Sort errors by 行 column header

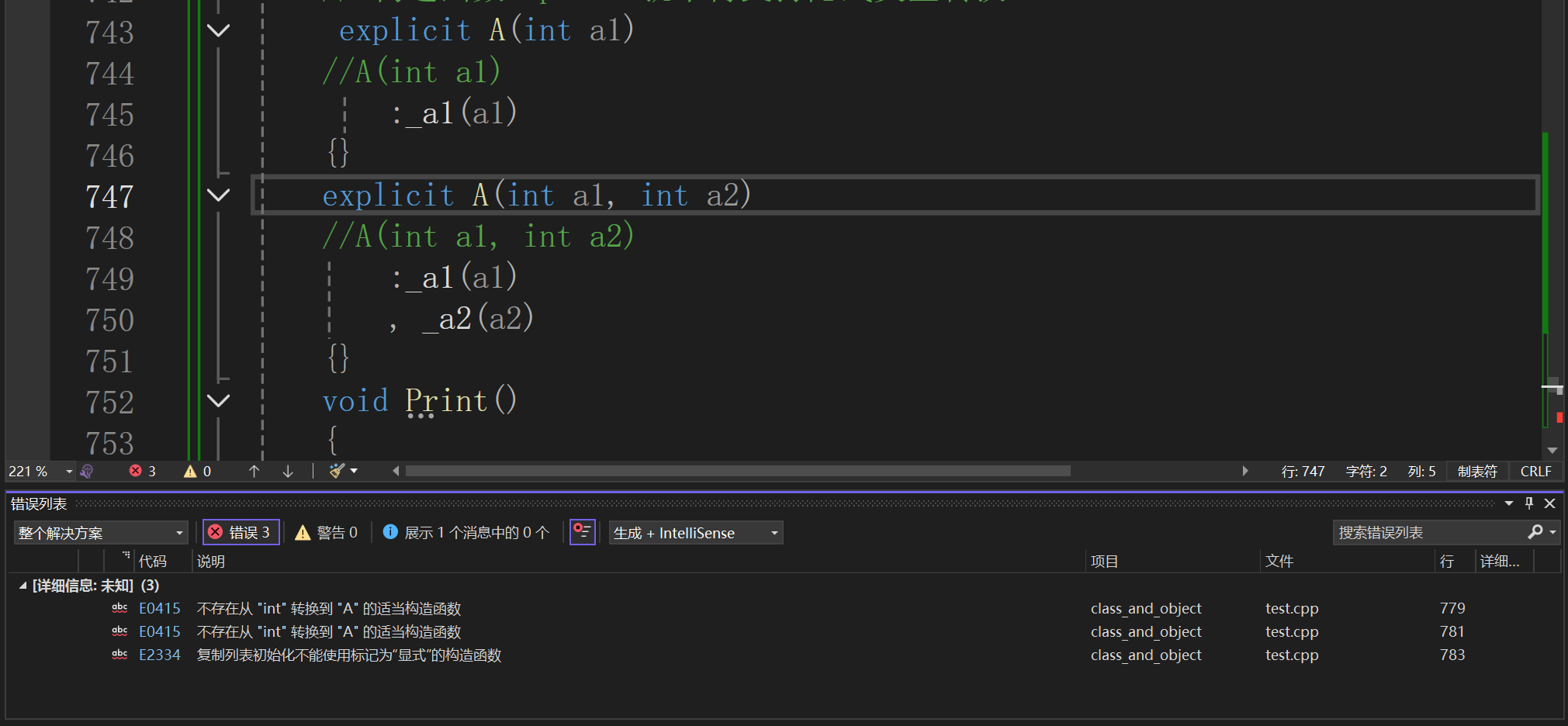coord(1455,562)
